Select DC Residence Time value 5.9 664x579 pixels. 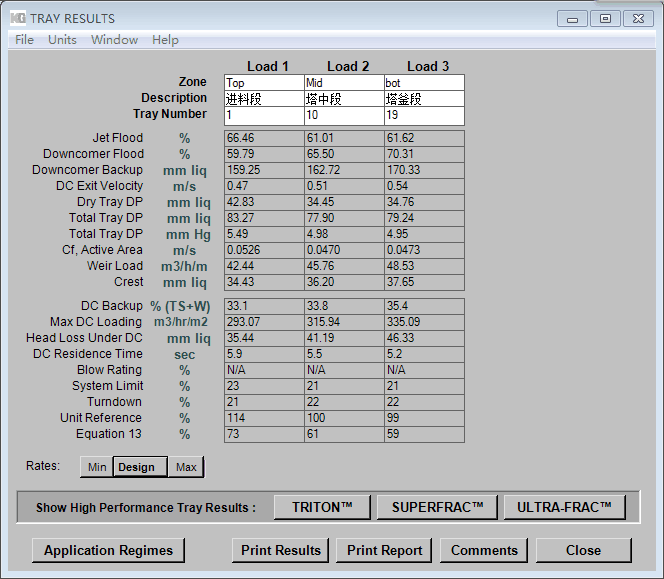coord(264,354)
